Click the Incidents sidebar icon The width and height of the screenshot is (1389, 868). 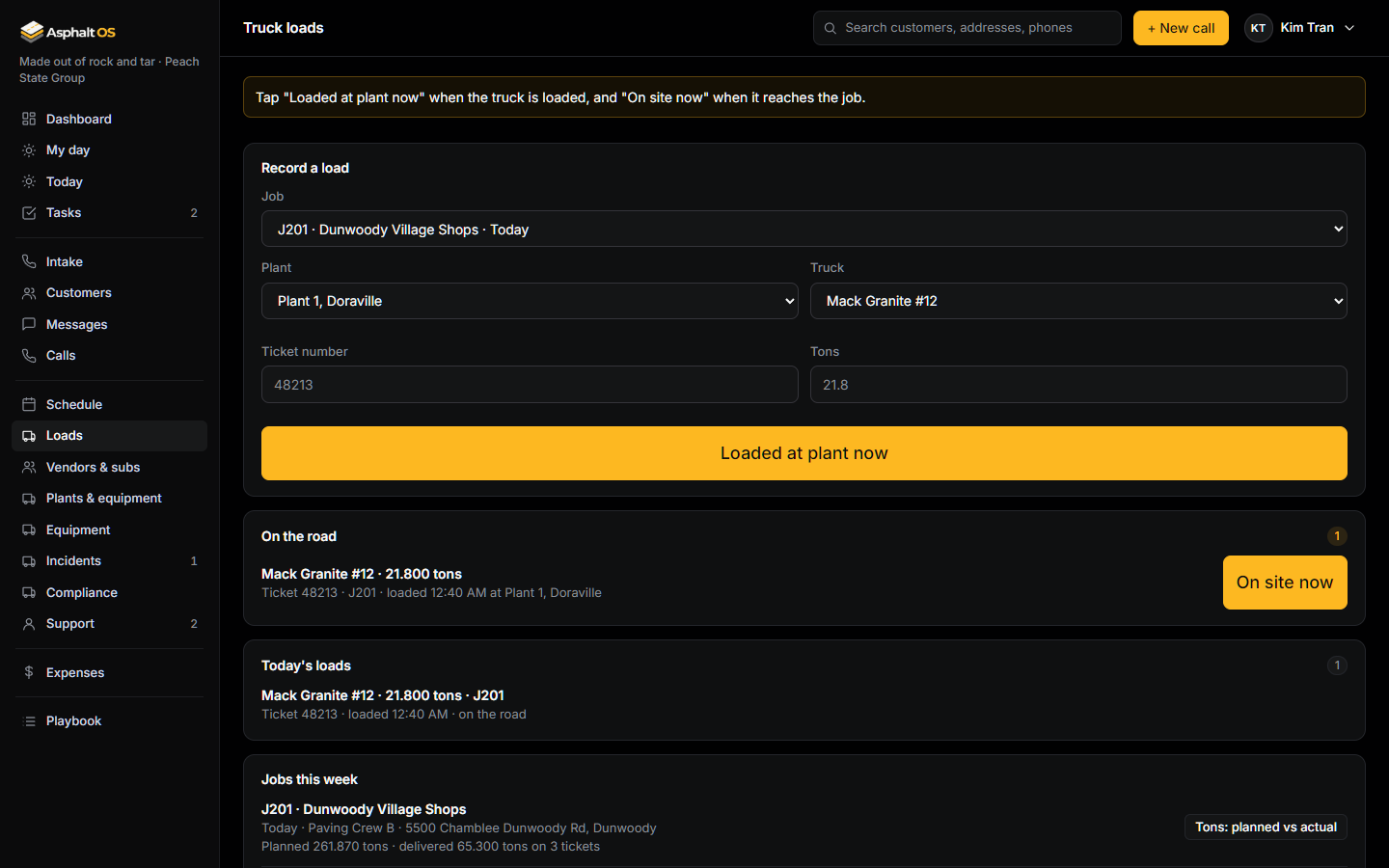(29, 561)
